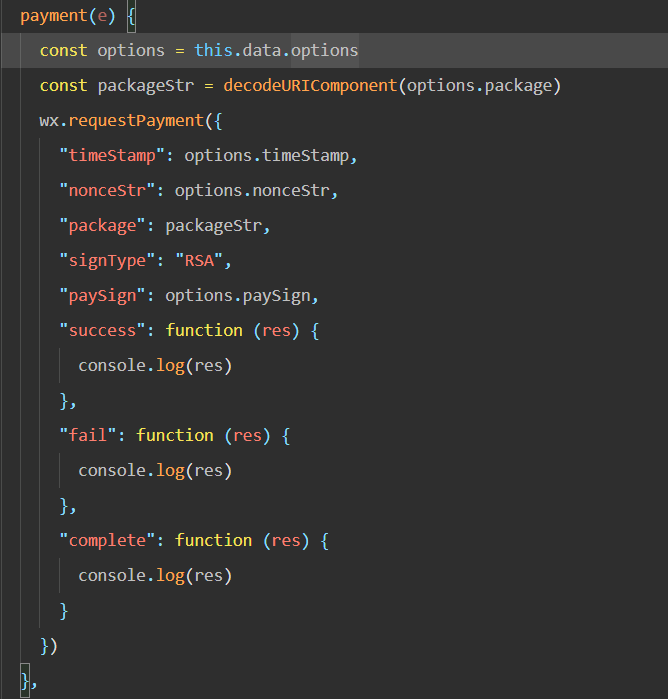This screenshot has width=668, height=699.
Task: Click packageStr value on the package line
Action: pyautogui.click(x=213, y=226)
